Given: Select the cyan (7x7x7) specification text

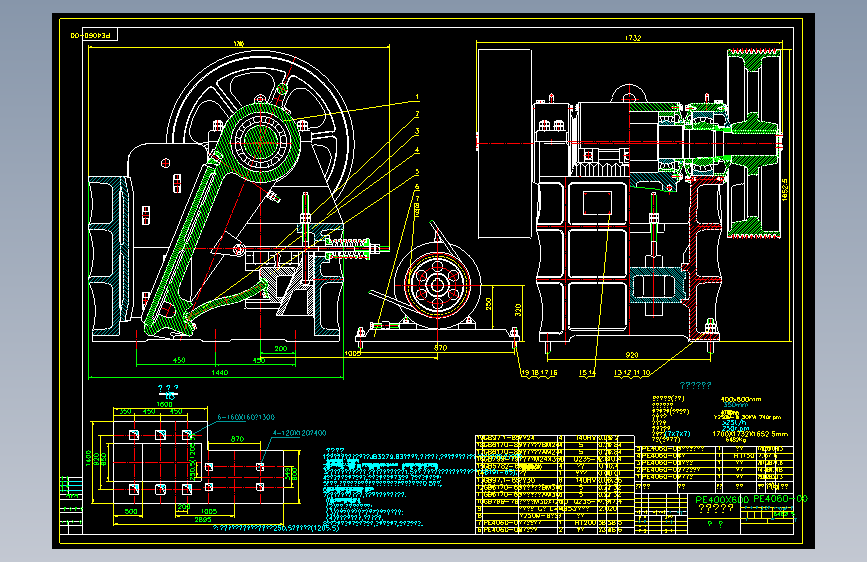Looking at the screenshot, I should (676, 434).
